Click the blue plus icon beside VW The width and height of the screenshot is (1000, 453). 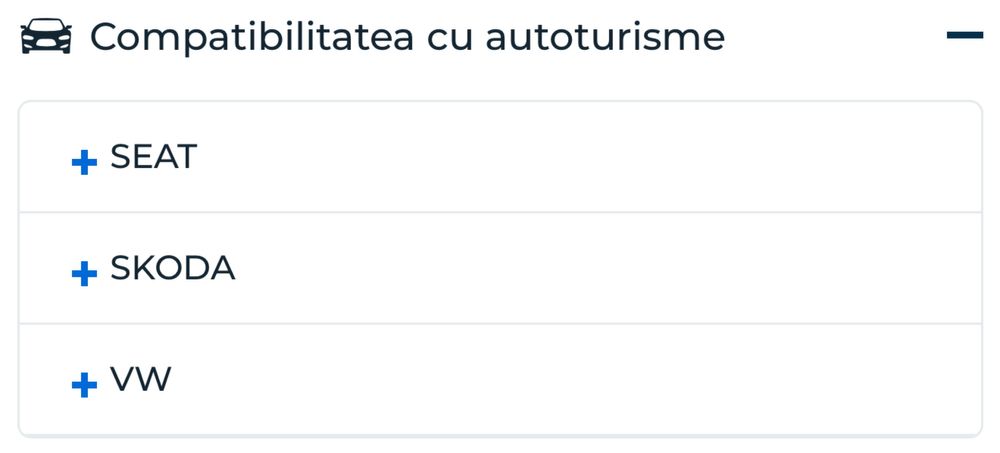point(85,384)
